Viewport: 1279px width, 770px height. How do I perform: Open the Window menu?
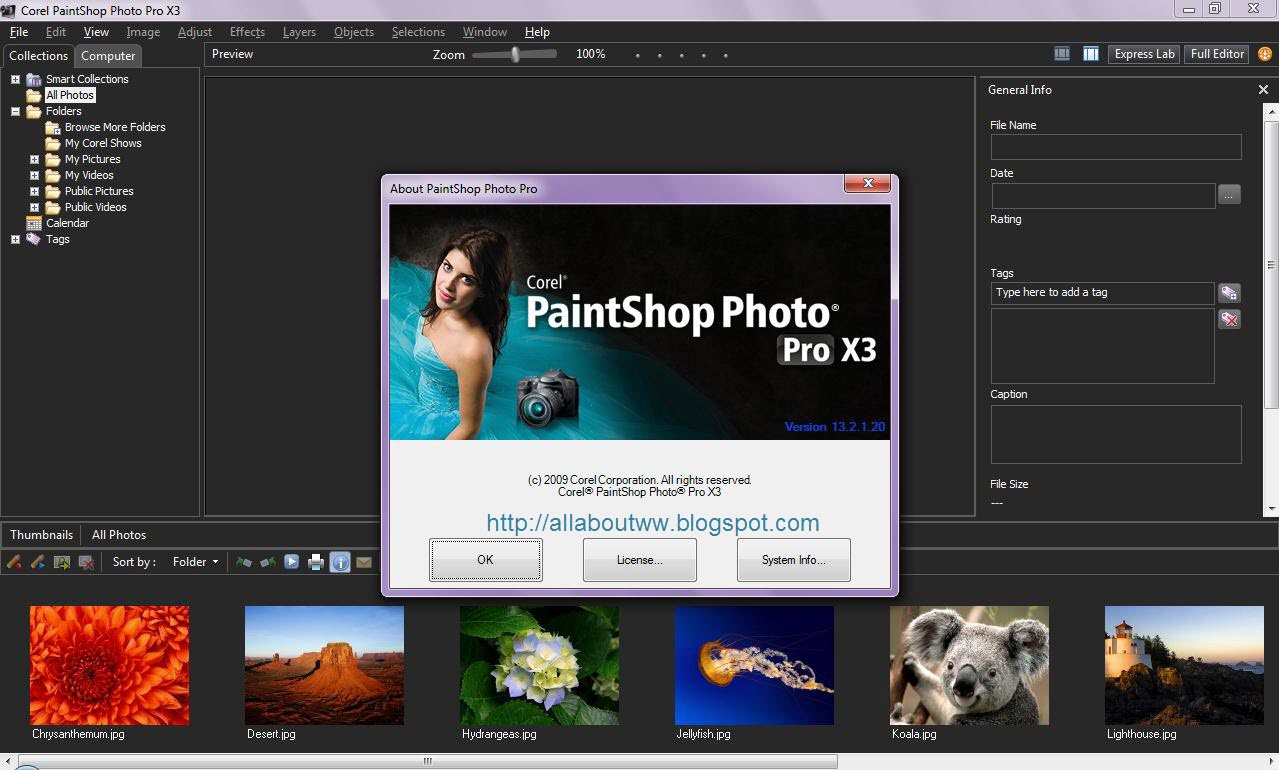(485, 32)
